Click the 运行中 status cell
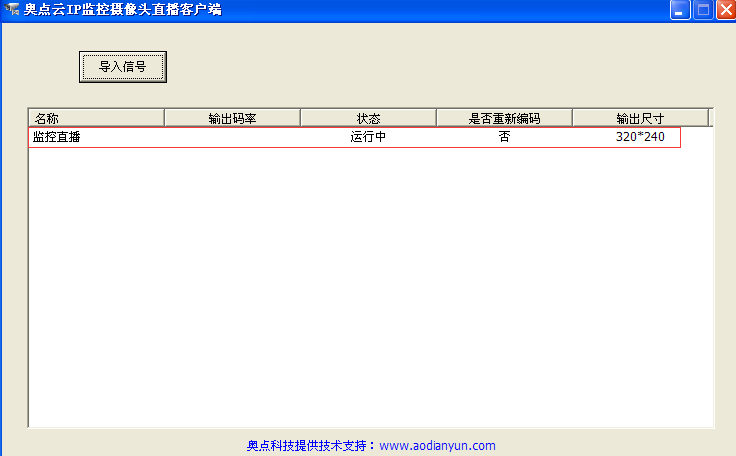The width and height of the screenshot is (736, 456). pyautogui.click(x=368, y=137)
